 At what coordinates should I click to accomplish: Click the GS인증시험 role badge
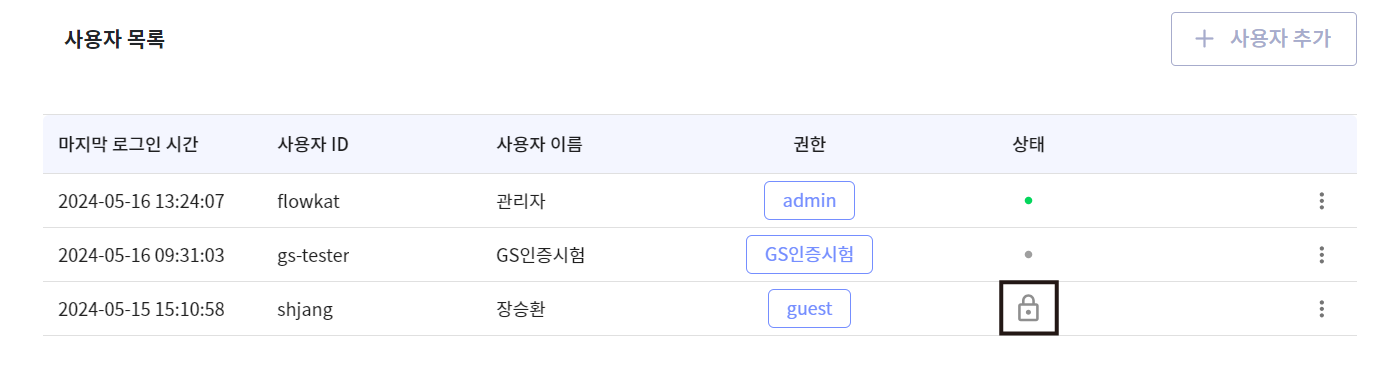coord(810,255)
